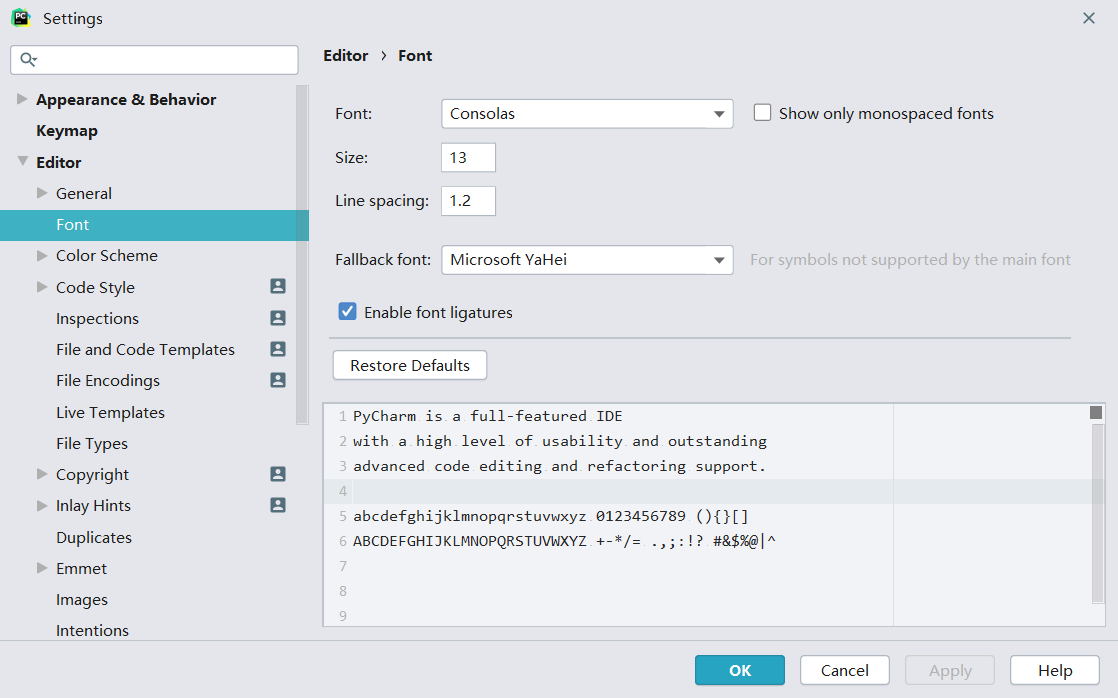1118x698 pixels.
Task: Click project-level icon beside Code Style
Action: (x=278, y=287)
